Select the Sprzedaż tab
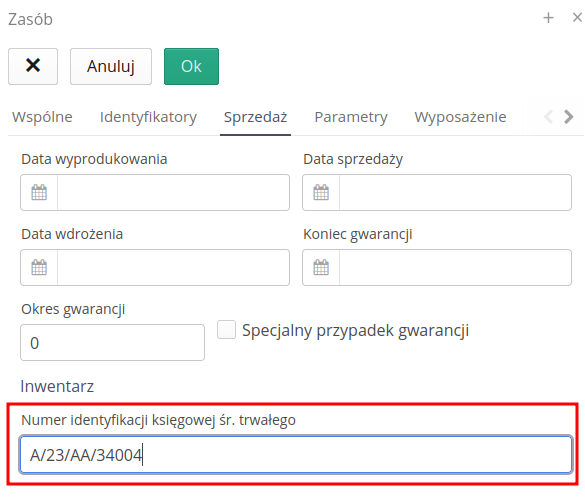Screen dimensions: 585x497 256,117
